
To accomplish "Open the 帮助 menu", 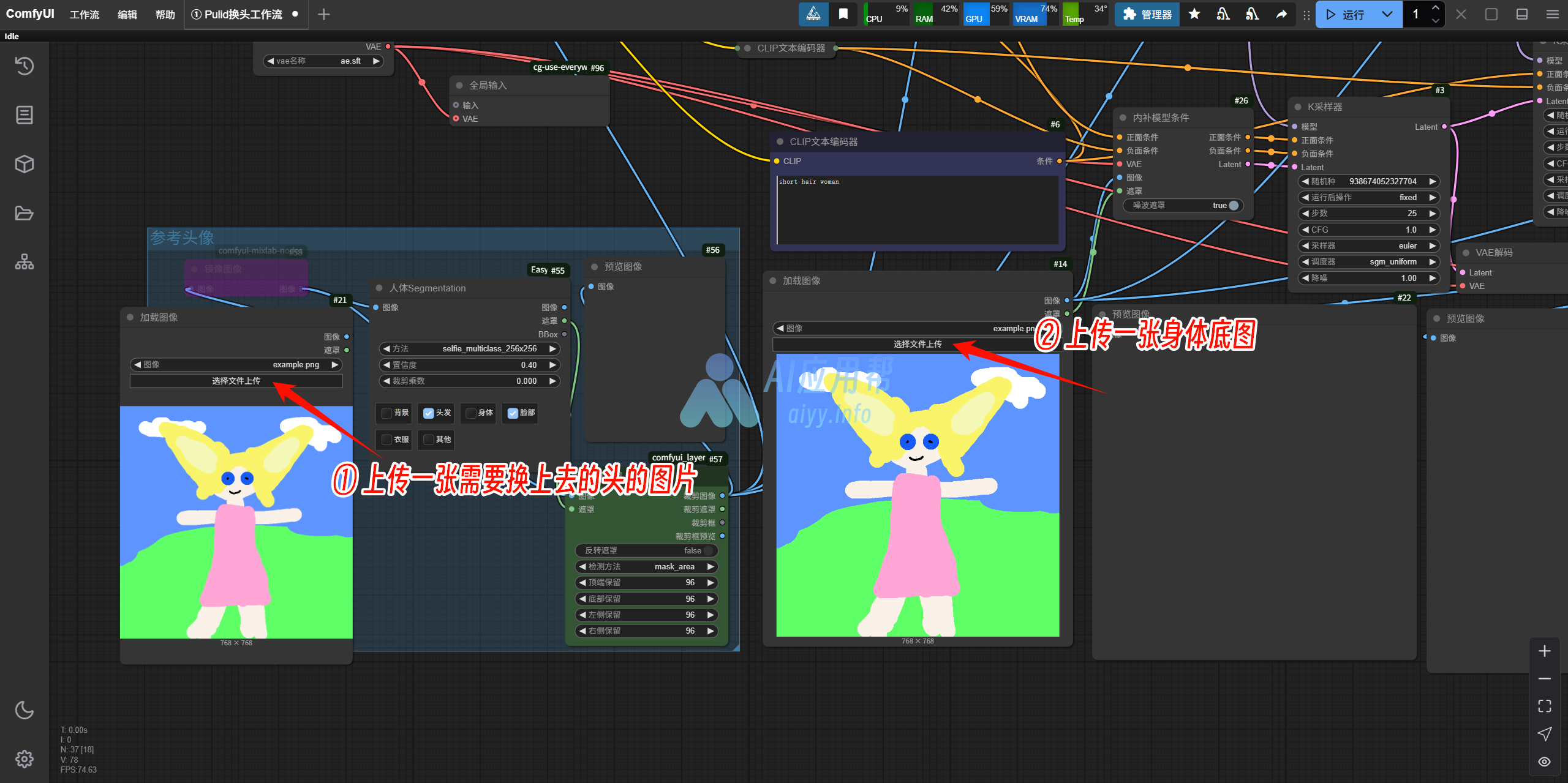I will (x=165, y=14).
